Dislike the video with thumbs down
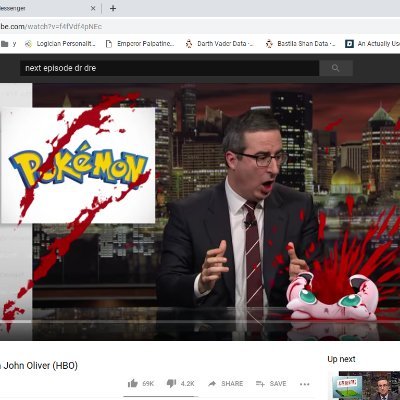This screenshot has height=400, width=400. coord(171,384)
